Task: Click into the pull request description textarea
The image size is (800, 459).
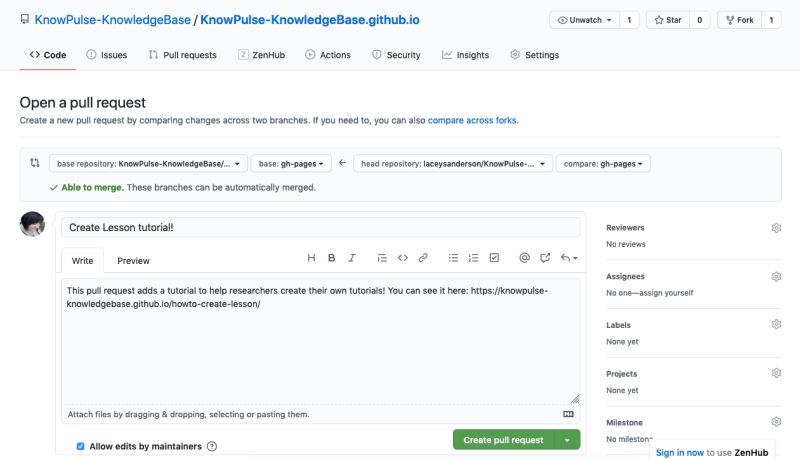Action: click(x=320, y=342)
